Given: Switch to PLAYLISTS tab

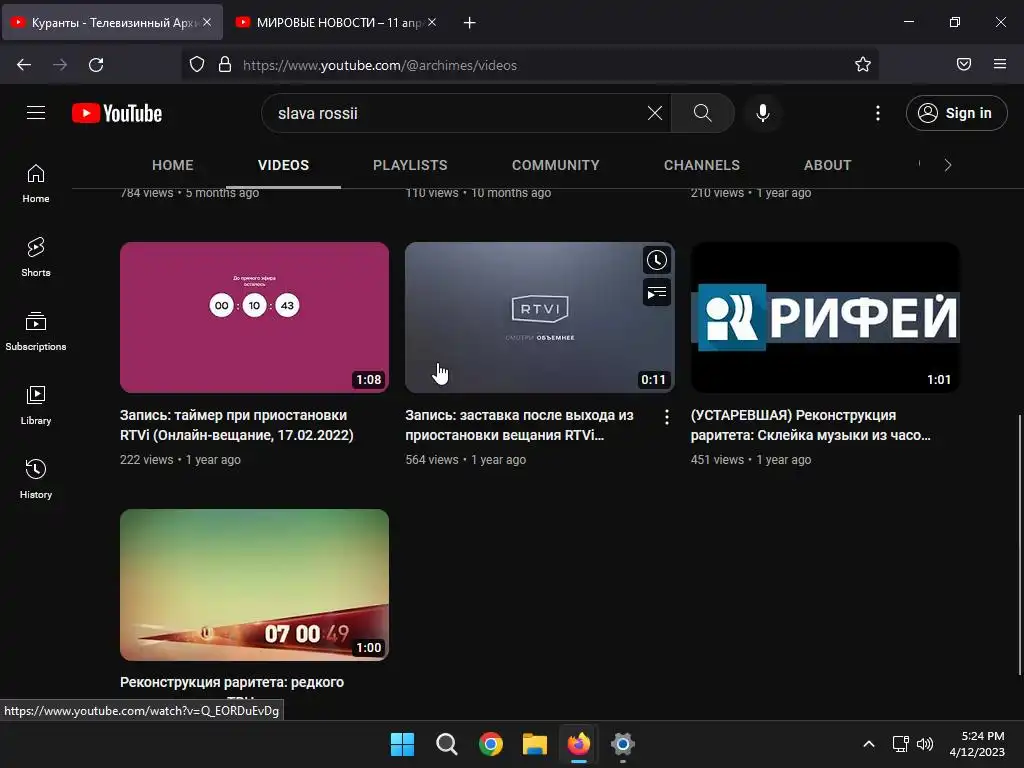Looking at the screenshot, I should (x=410, y=165).
